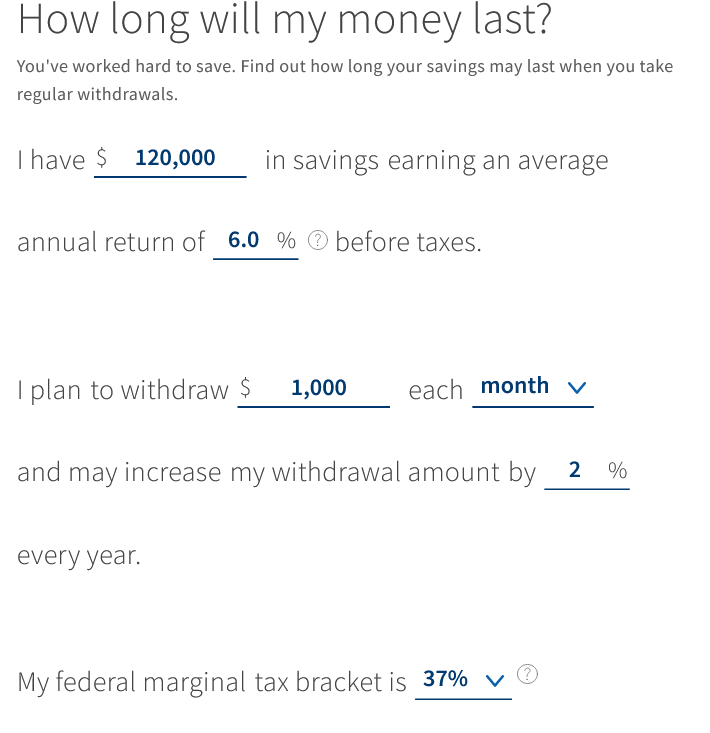
Task: Click the chevron arrow next to month
Action: coord(577,388)
